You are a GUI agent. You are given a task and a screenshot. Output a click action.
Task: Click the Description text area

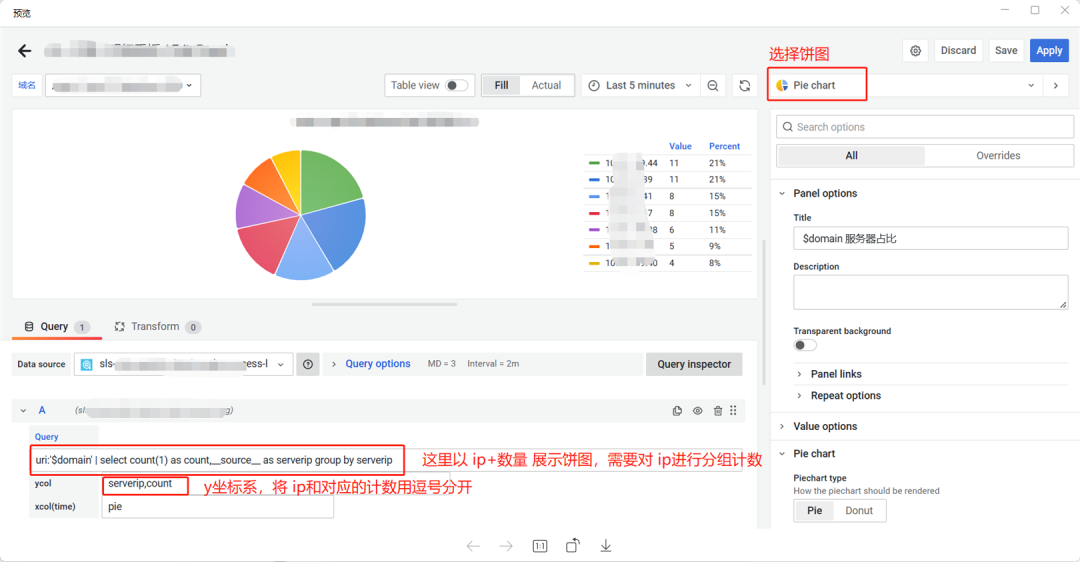coord(931,292)
